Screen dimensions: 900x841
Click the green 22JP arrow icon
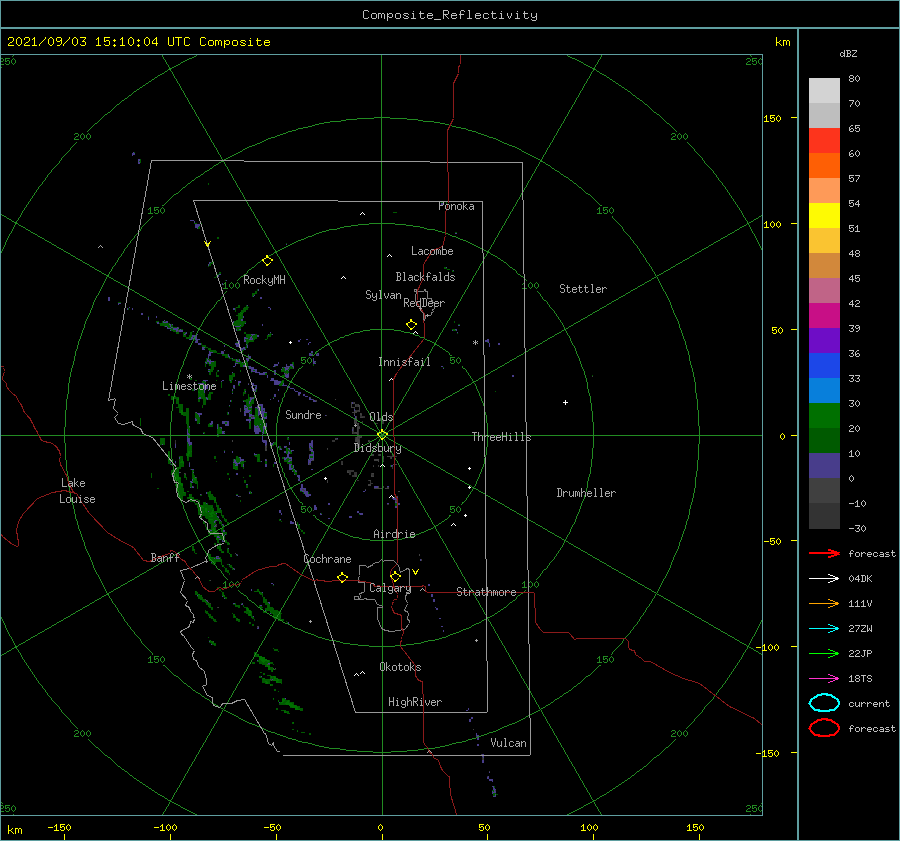tap(824, 653)
